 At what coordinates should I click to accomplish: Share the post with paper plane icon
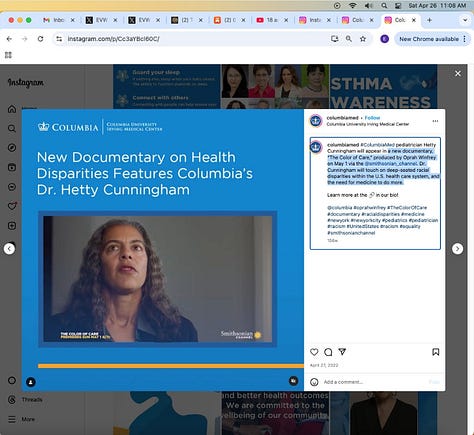pos(342,352)
